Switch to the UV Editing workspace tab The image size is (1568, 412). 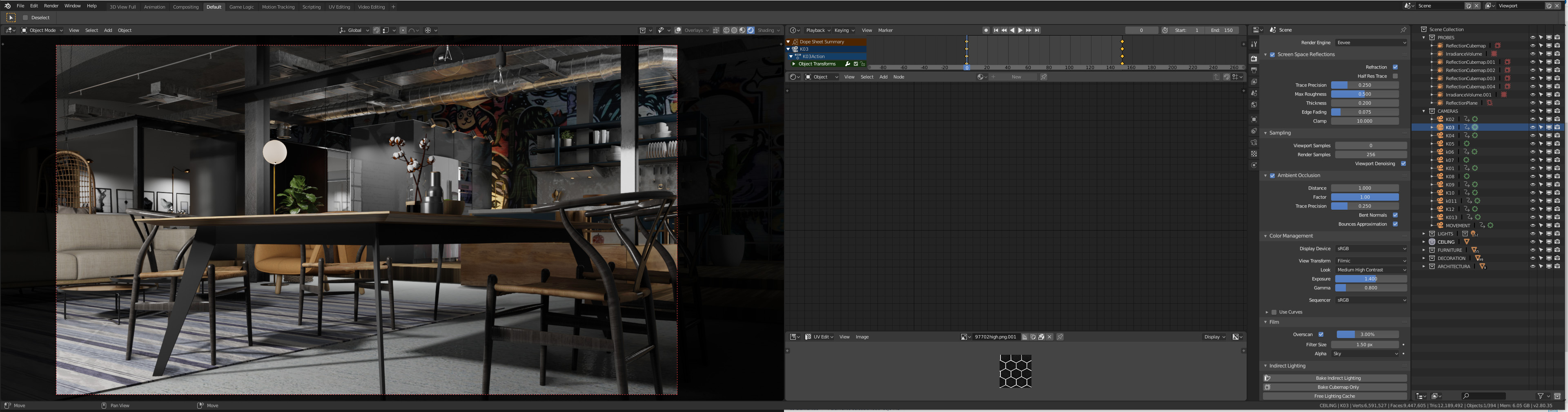339,7
